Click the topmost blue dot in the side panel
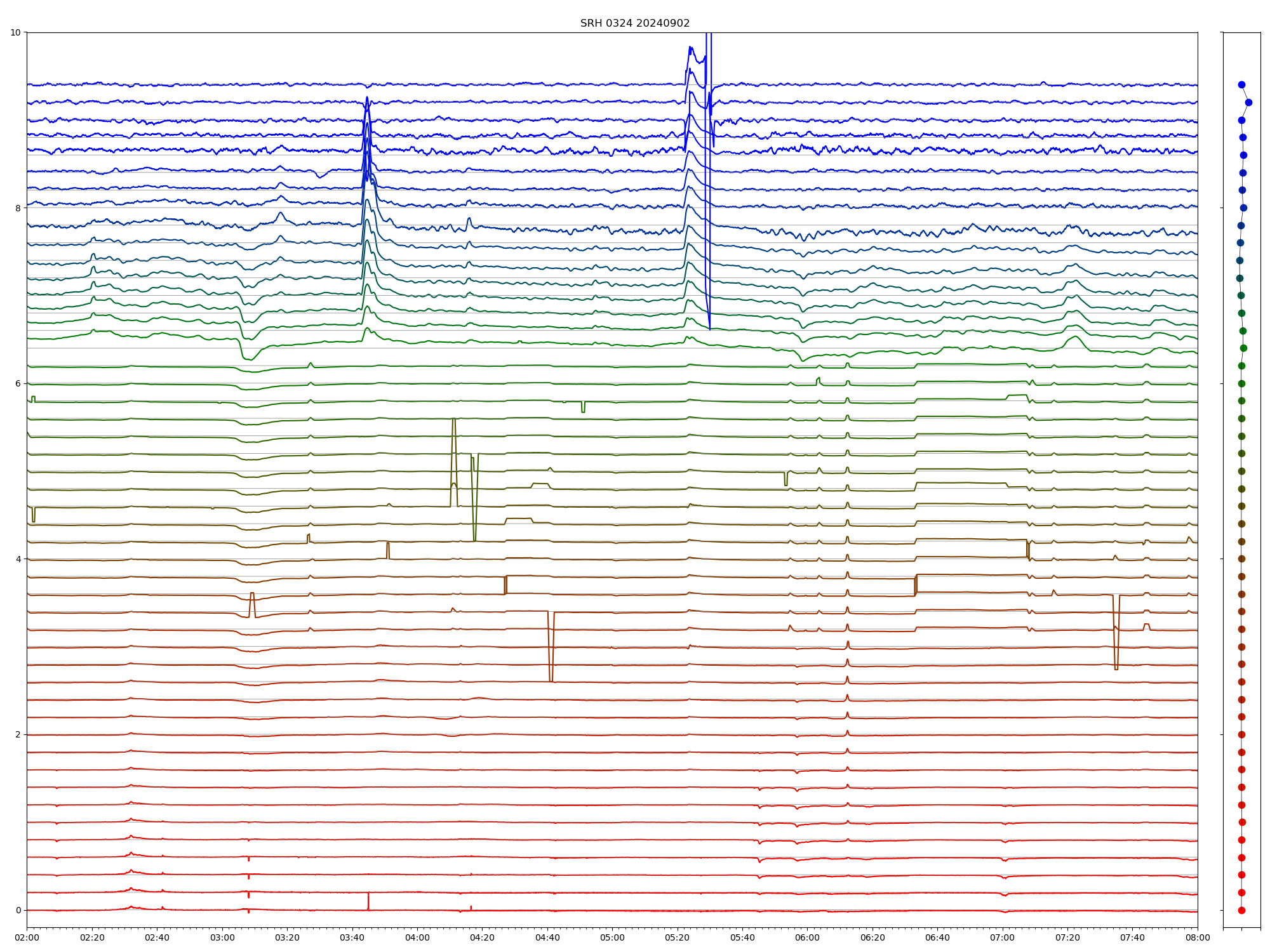1270x952 pixels. (1241, 84)
